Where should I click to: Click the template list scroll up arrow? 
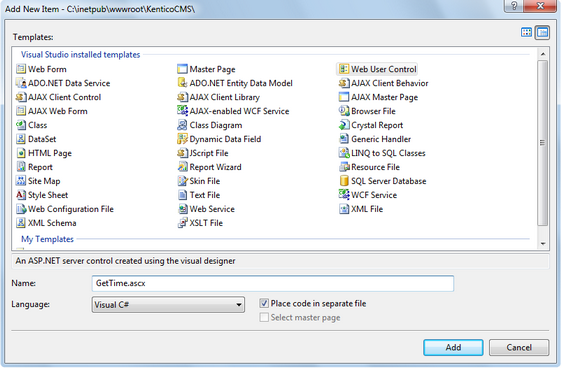tap(543, 54)
